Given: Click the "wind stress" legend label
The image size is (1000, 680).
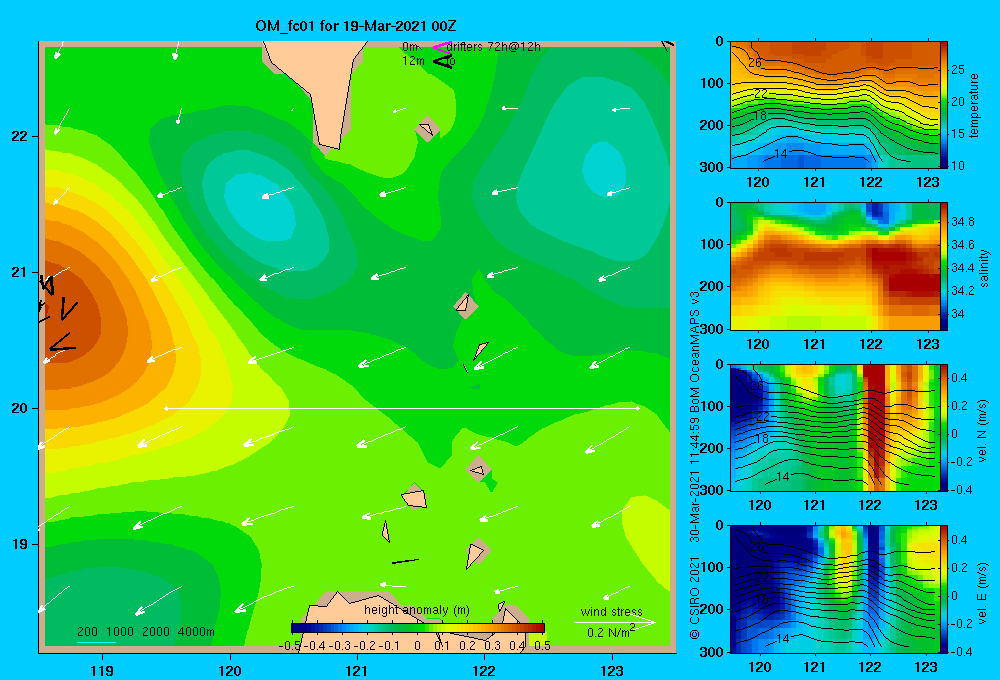Looking at the screenshot, I should coord(611,611).
